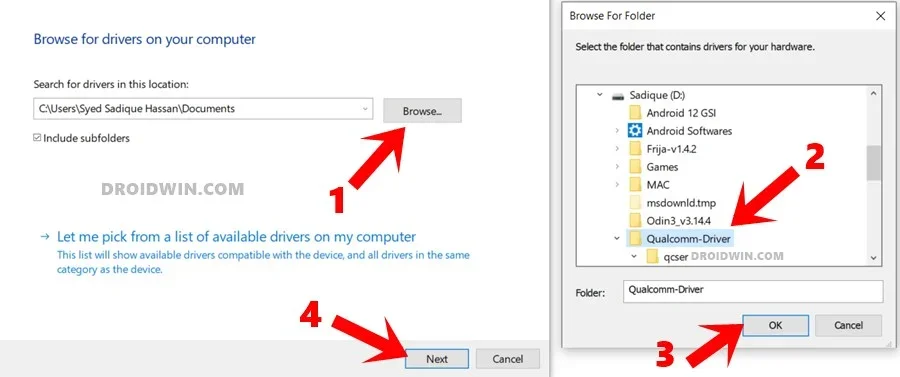Select the Android 12 GSI folder icon

click(635, 113)
